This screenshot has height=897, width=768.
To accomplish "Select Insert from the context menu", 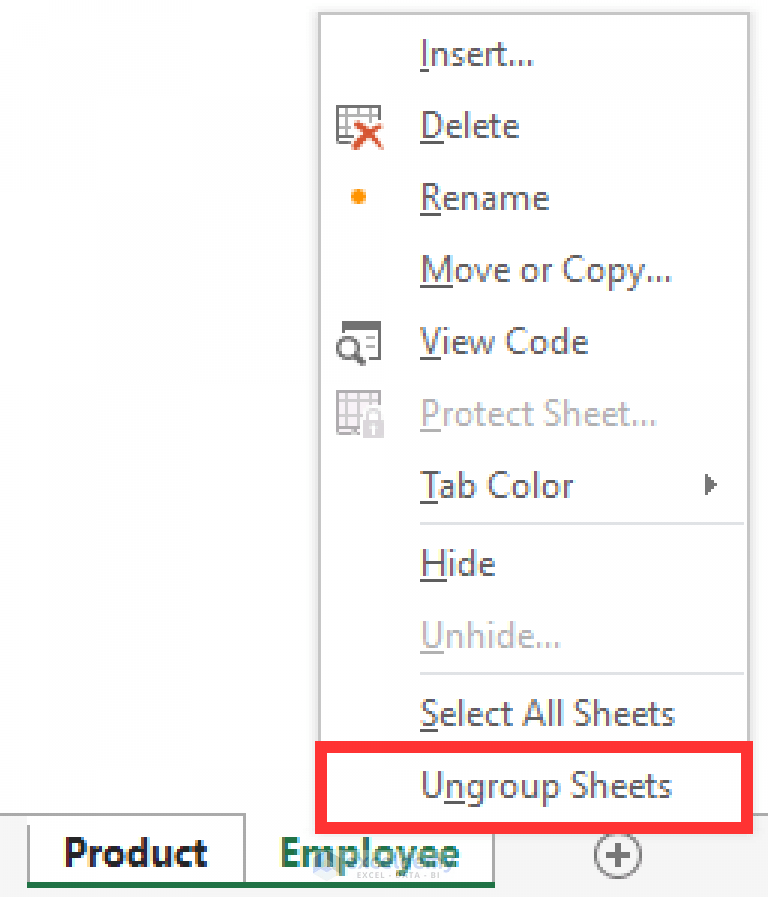I will click(x=477, y=54).
